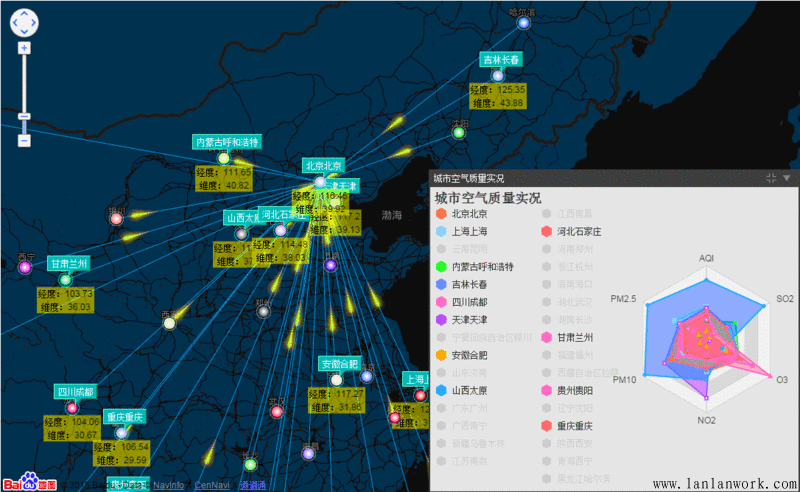Click the O3 axis point on radar chart
800x492 pixels.
click(x=771, y=378)
